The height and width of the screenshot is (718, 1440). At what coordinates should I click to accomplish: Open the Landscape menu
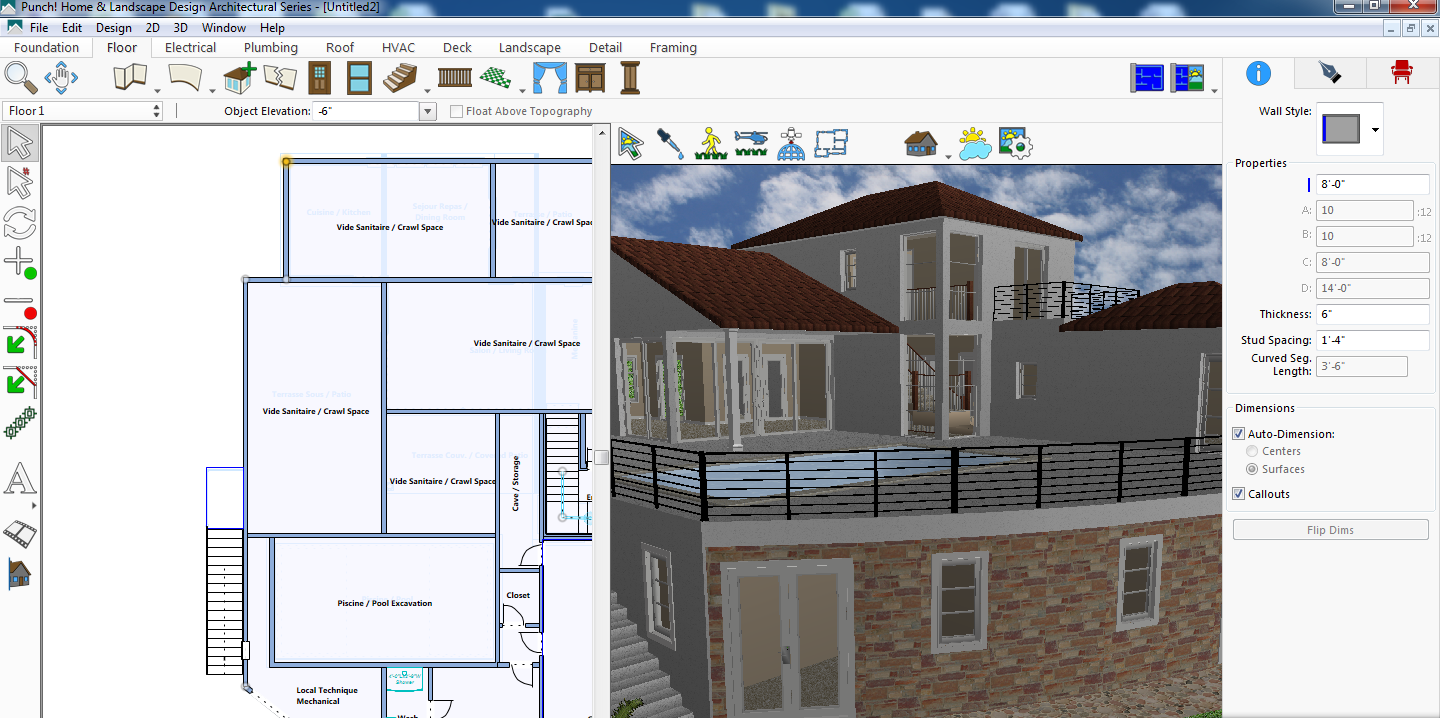[529, 47]
